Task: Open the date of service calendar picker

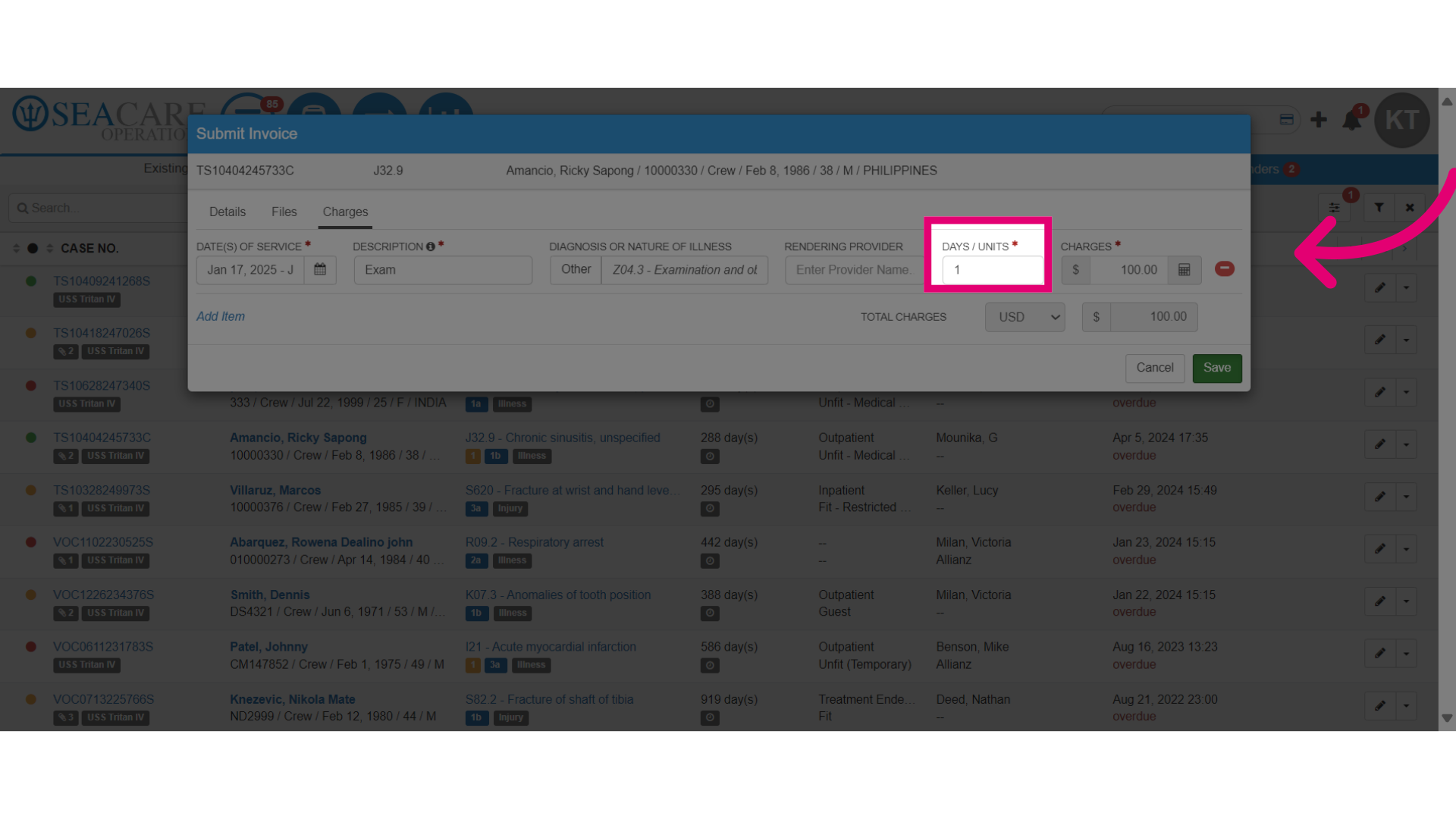Action: (x=320, y=270)
